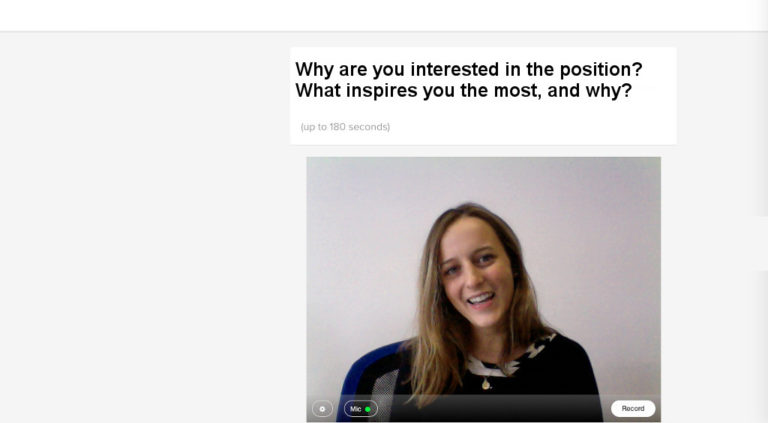
Task: Click the "(up to 180 seconds)" time limit note
Action: (x=345, y=127)
